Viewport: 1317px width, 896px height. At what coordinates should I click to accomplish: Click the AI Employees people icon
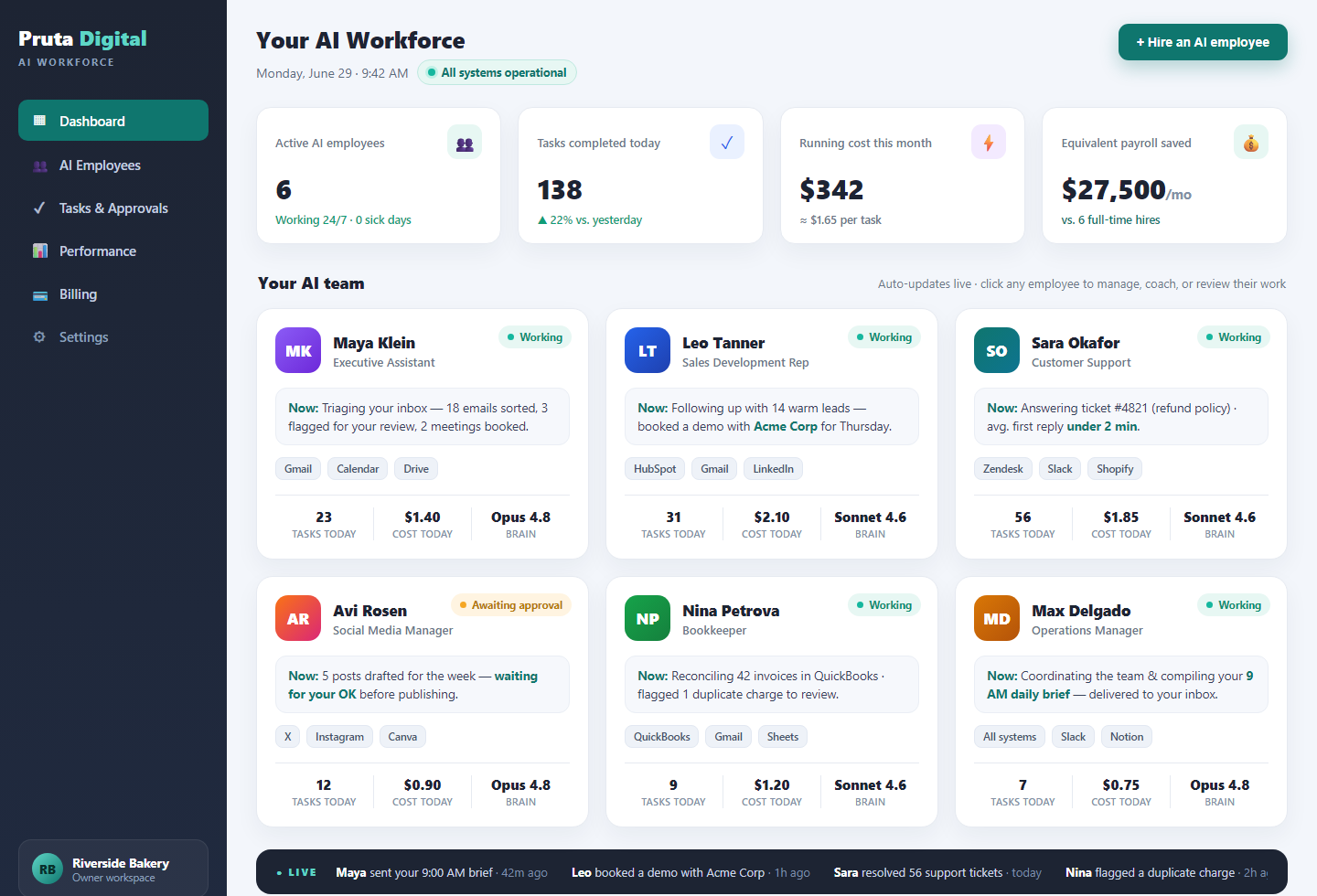click(39, 165)
